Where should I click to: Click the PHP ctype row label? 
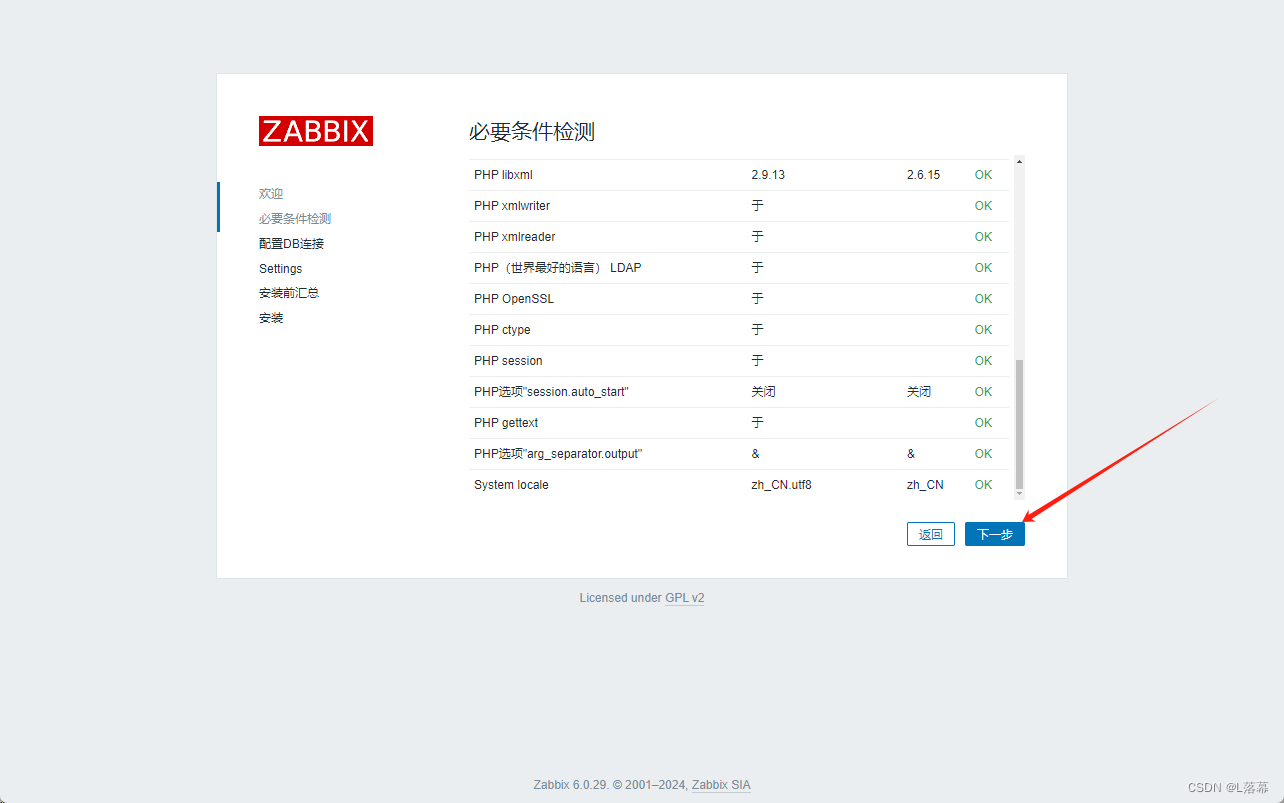click(502, 330)
